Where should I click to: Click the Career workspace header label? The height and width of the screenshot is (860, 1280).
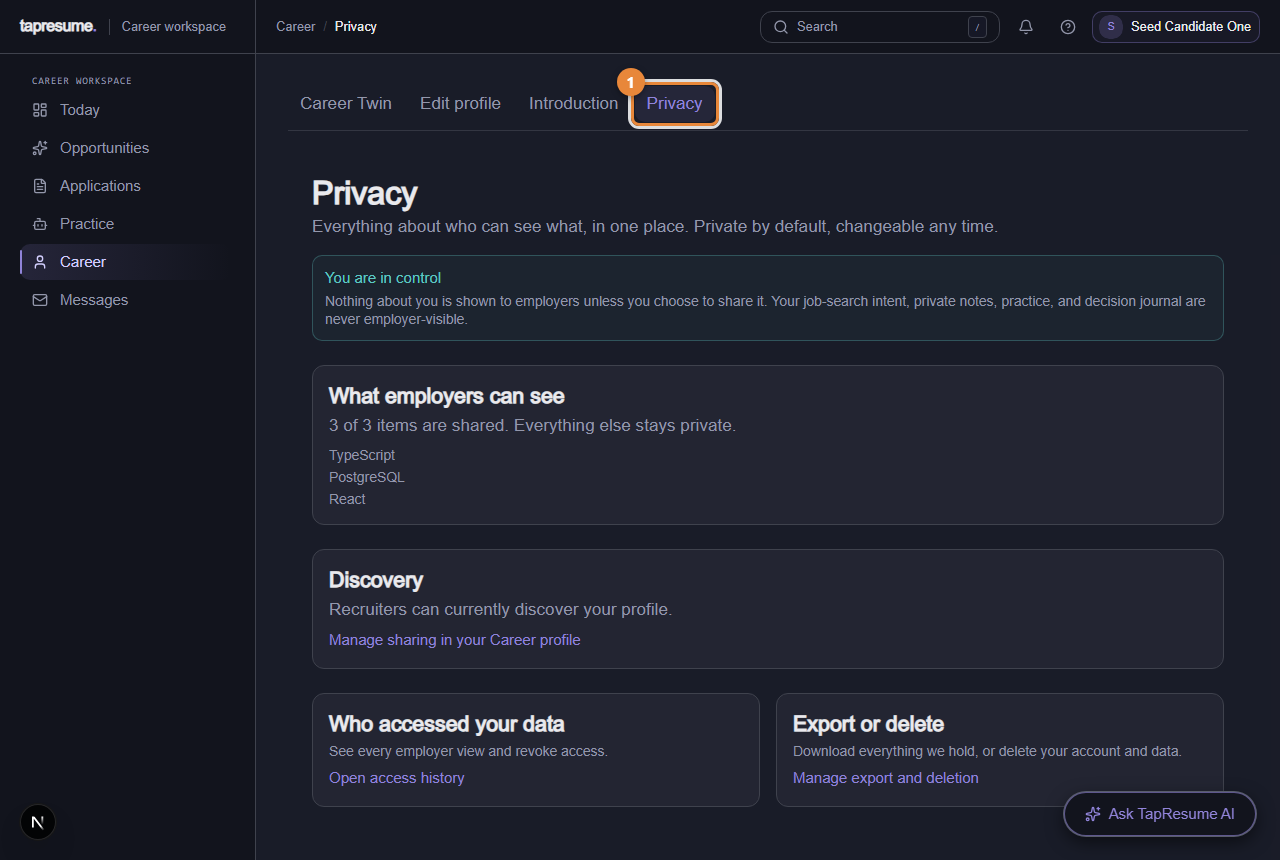pos(174,27)
